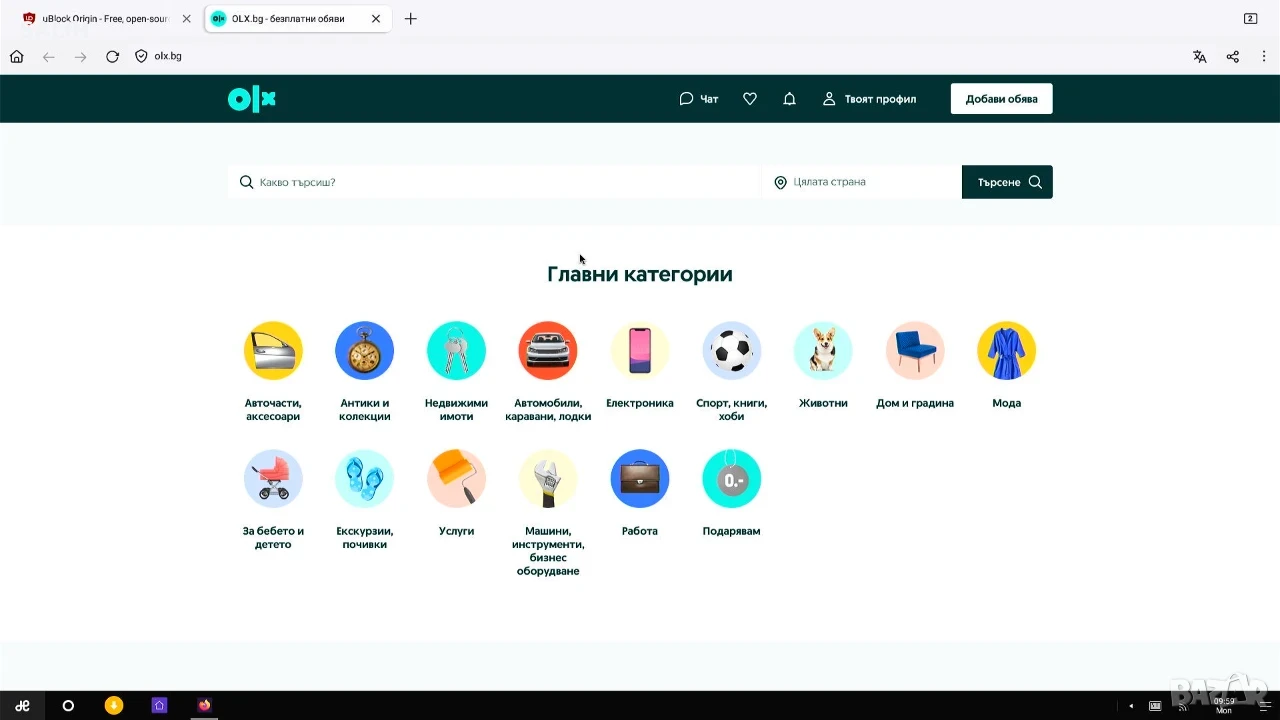Select the Работа briefcase category icon
1280x720 pixels.
640,479
